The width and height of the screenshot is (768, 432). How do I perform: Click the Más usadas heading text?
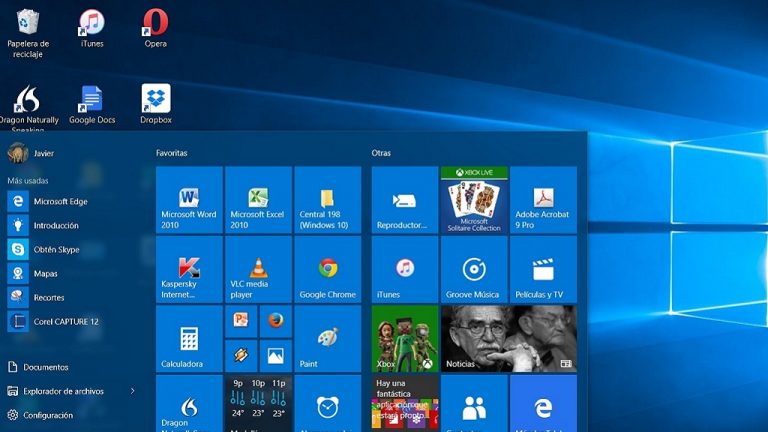(x=28, y=181)
